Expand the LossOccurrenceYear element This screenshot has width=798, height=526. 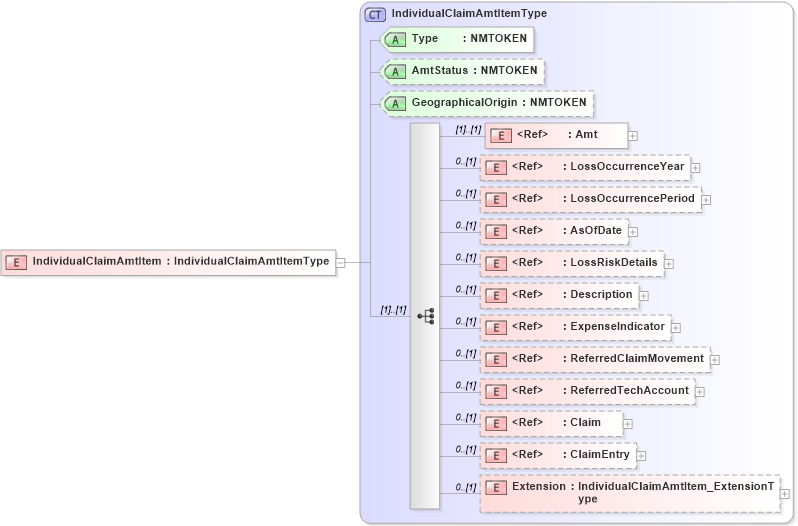pyautogui.click(x=695, y=168)
